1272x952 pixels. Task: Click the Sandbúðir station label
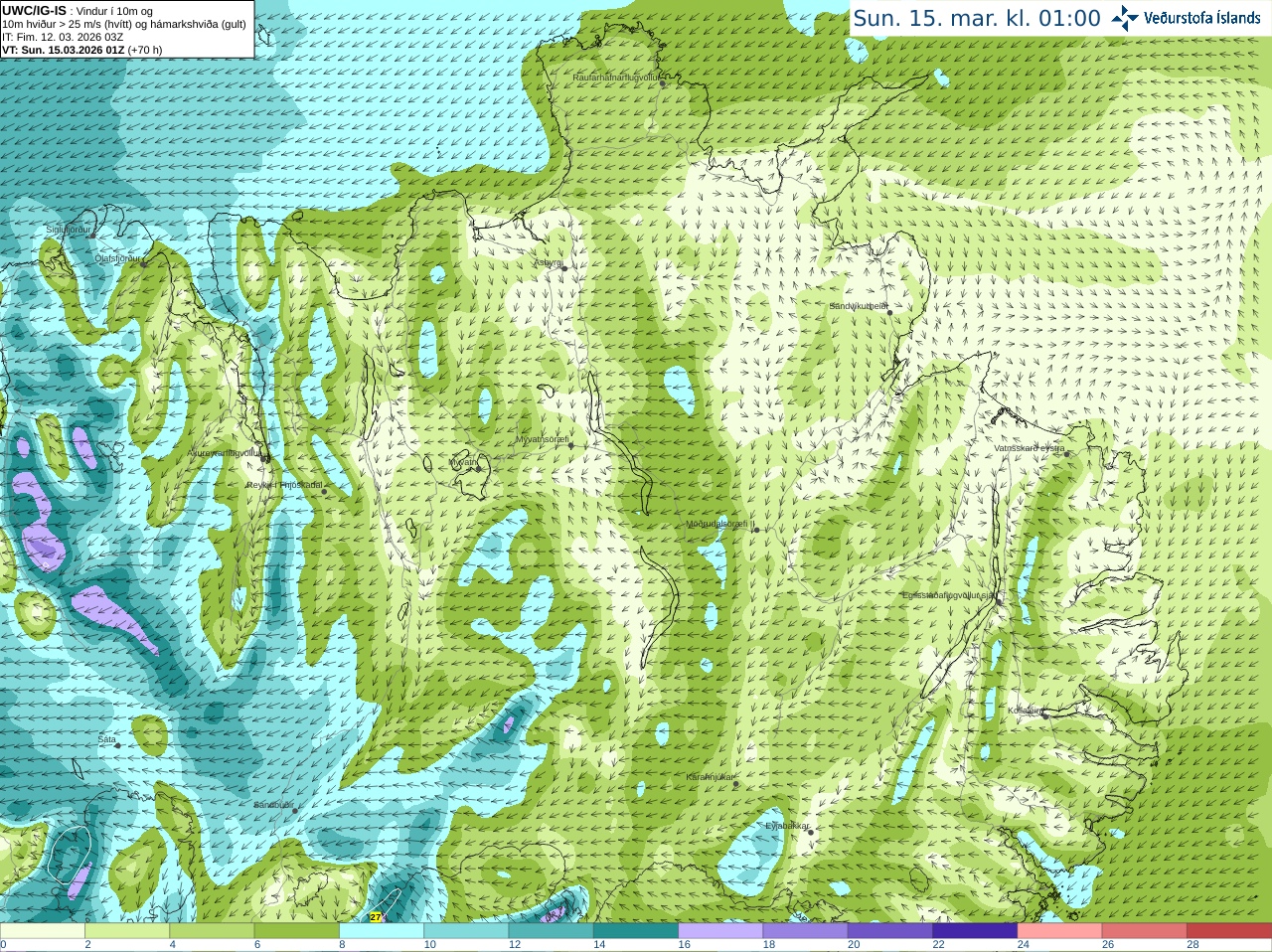tap(273, 805)
